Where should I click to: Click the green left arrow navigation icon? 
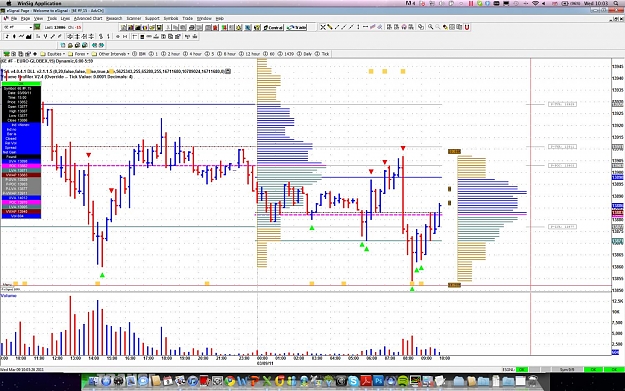coord(94,45)
